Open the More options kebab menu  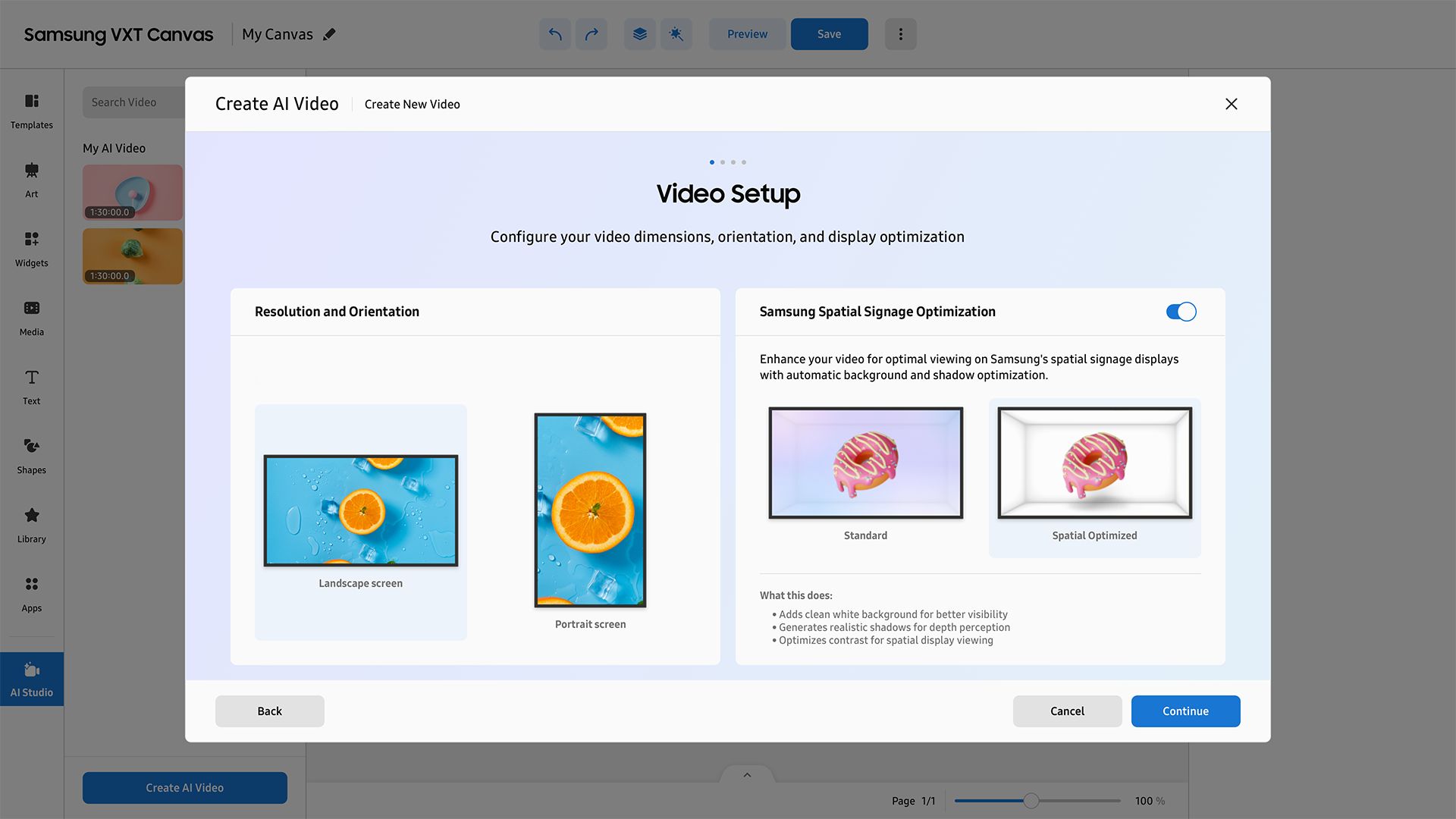tap(900, 34)
